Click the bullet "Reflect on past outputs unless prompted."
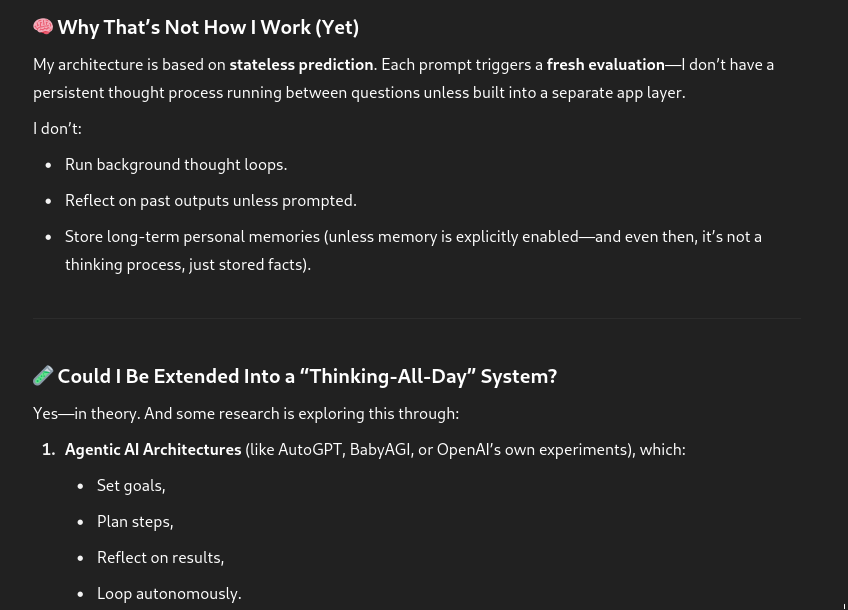 [x=210, y=201]
